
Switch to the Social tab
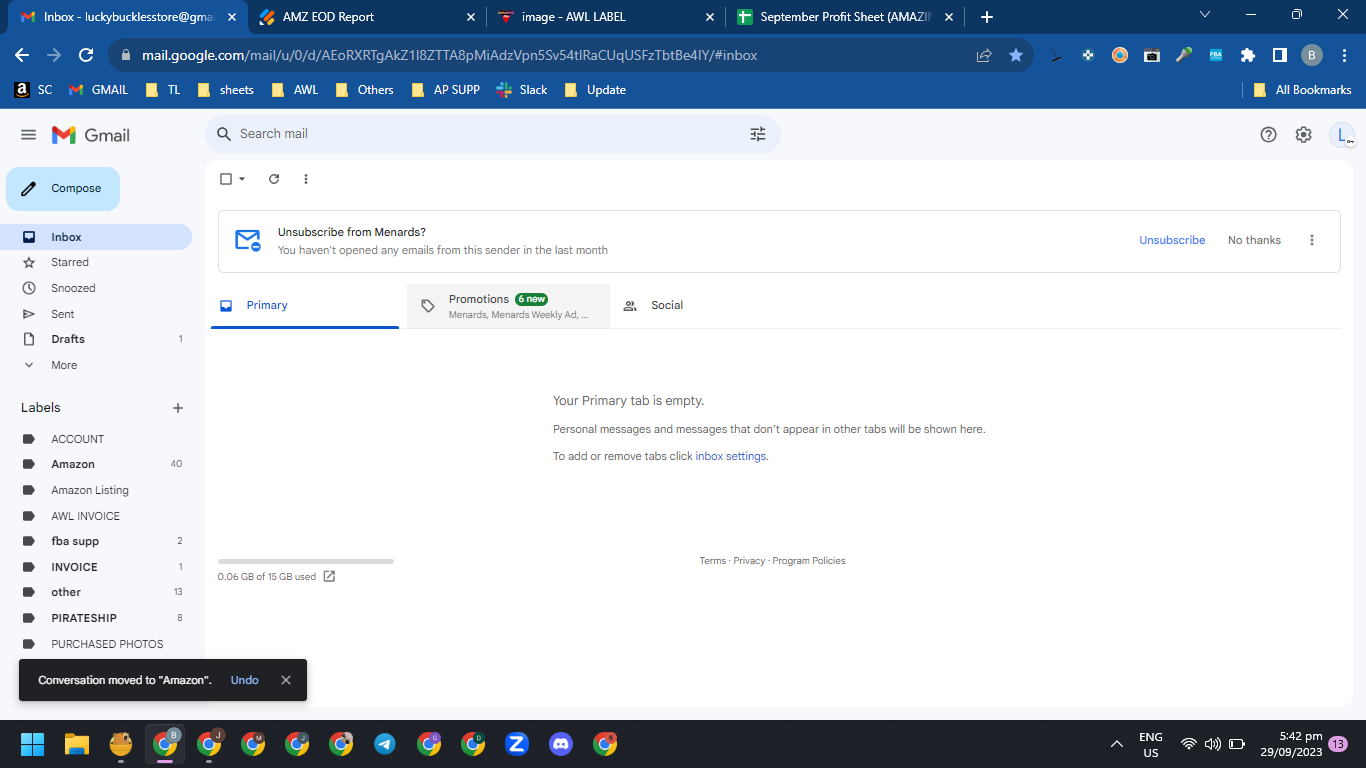pyautogui.click(x=710, y=306)
